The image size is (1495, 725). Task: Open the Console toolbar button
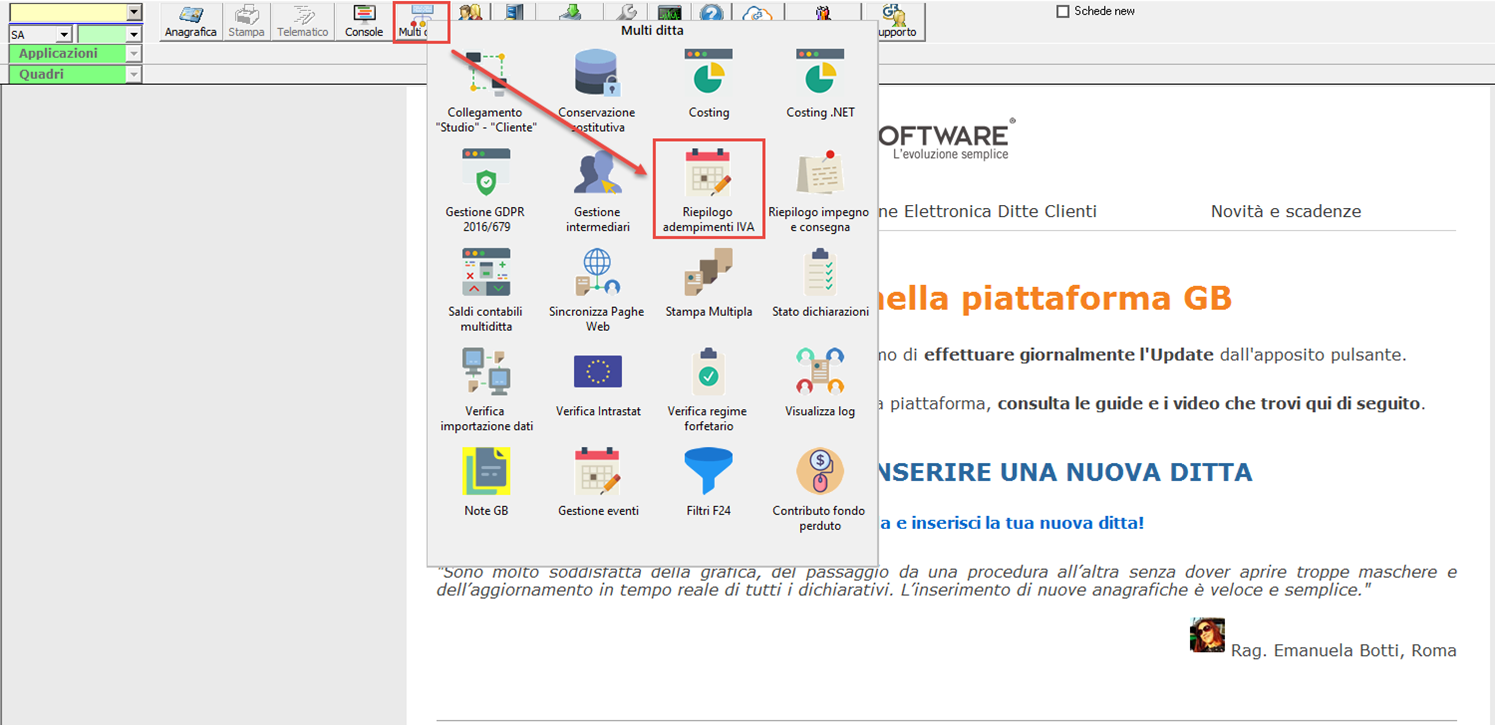click(x=364, y=21)
